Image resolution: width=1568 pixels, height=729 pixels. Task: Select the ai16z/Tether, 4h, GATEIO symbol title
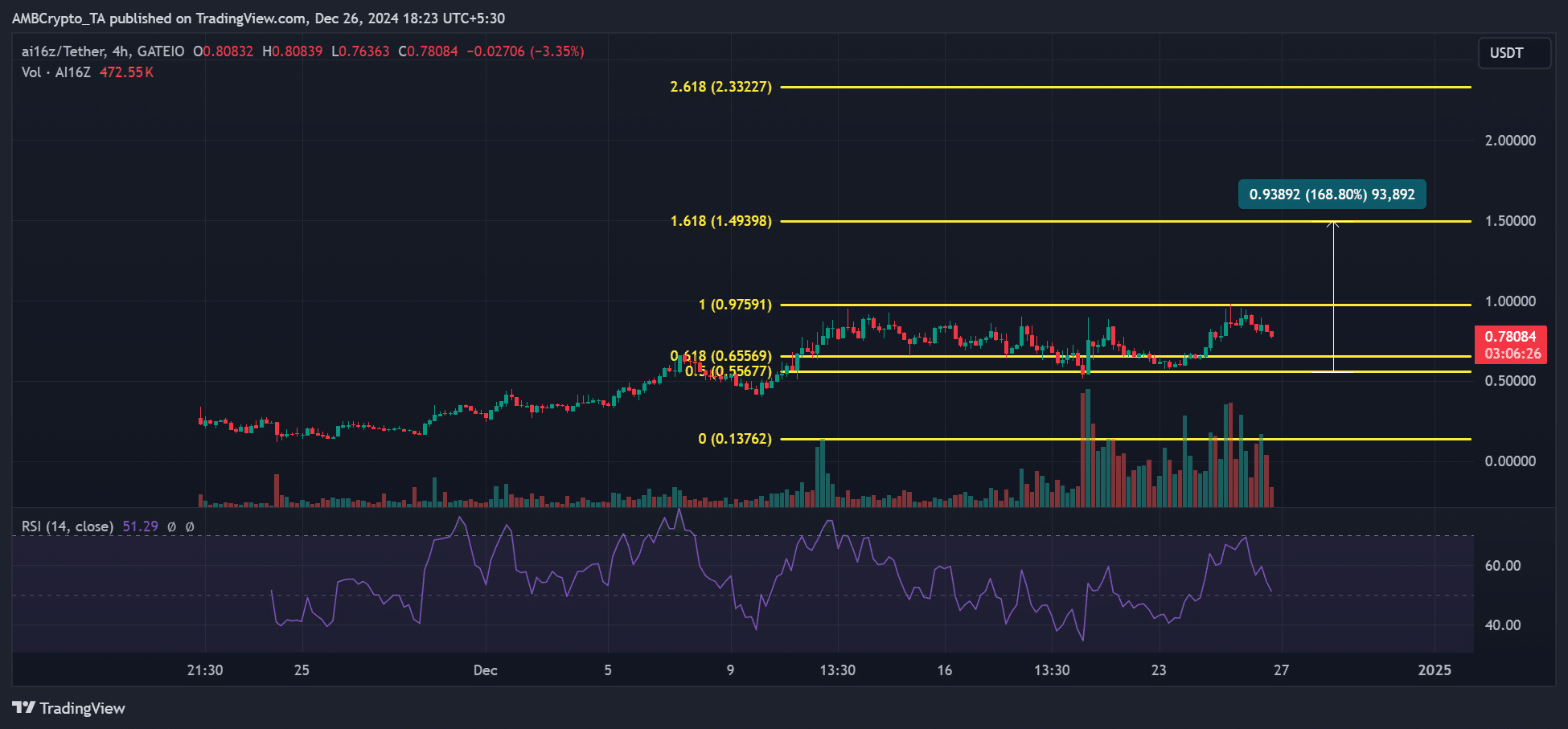(x=103, y=51)
